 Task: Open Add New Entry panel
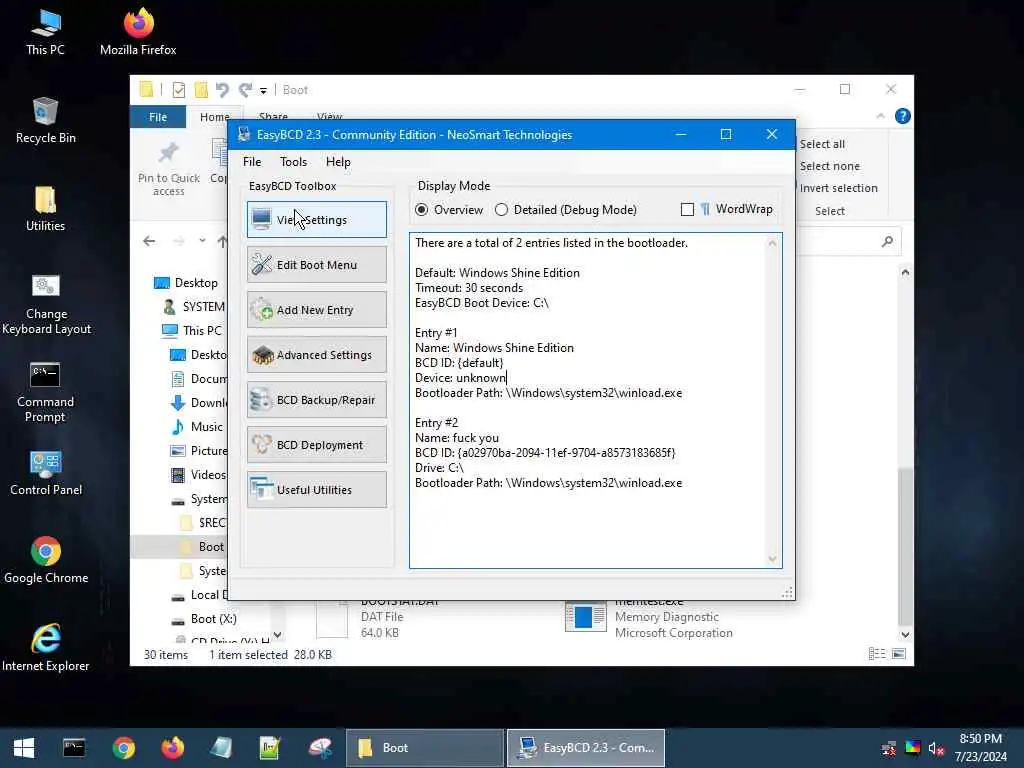coord(317,310)
